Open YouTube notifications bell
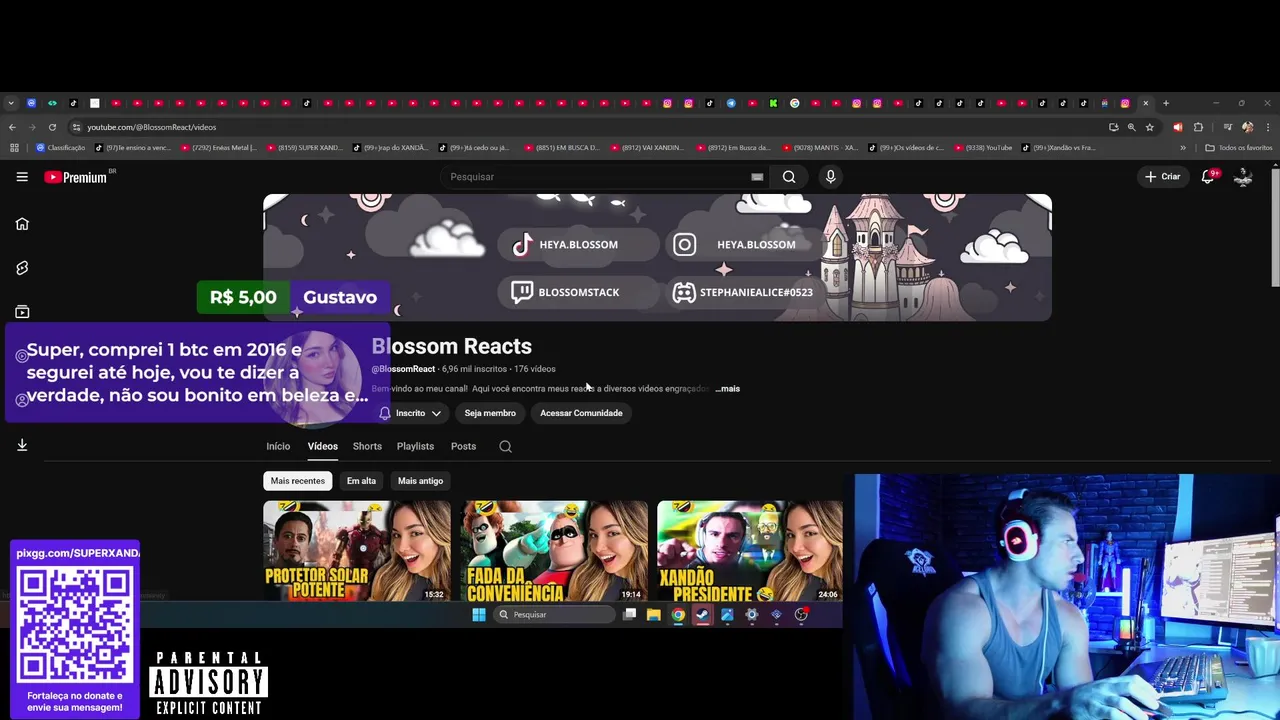 [1208, 176]
